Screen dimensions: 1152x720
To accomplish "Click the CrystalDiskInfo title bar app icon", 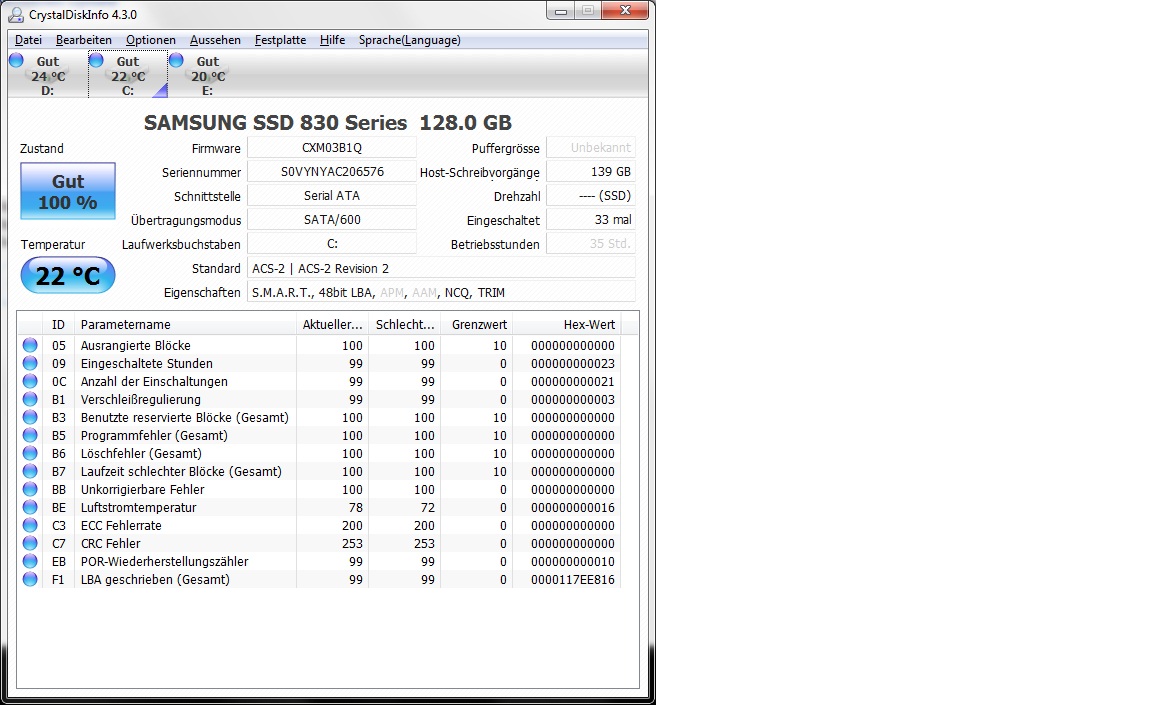I will click(15, 14).
